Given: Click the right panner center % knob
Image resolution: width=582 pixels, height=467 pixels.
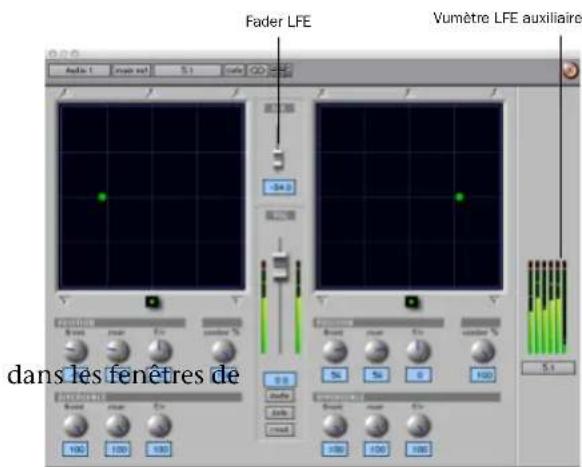Looking at the screenshot, I should coord(483,351).
